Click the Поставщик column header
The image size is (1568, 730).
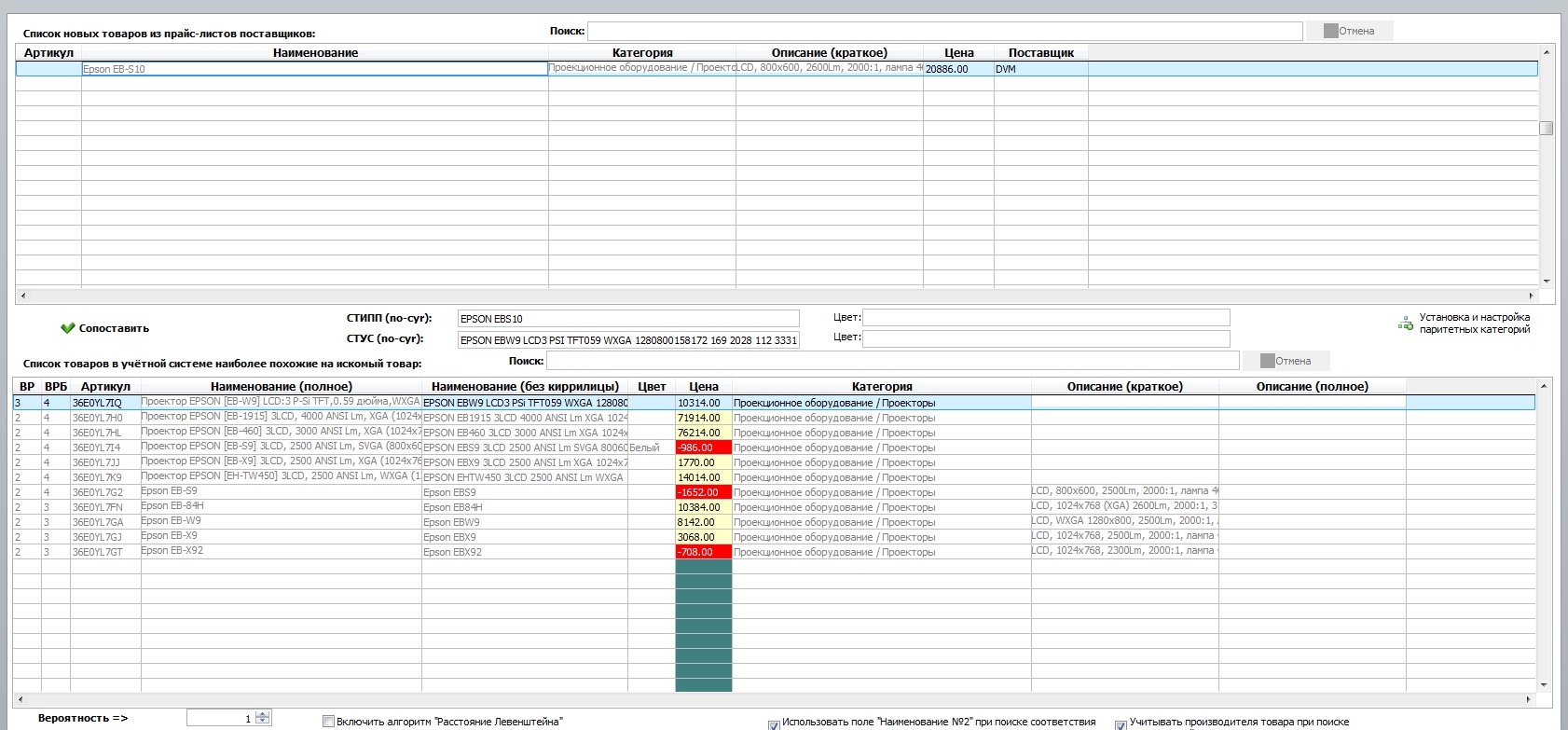point(1041,53)
